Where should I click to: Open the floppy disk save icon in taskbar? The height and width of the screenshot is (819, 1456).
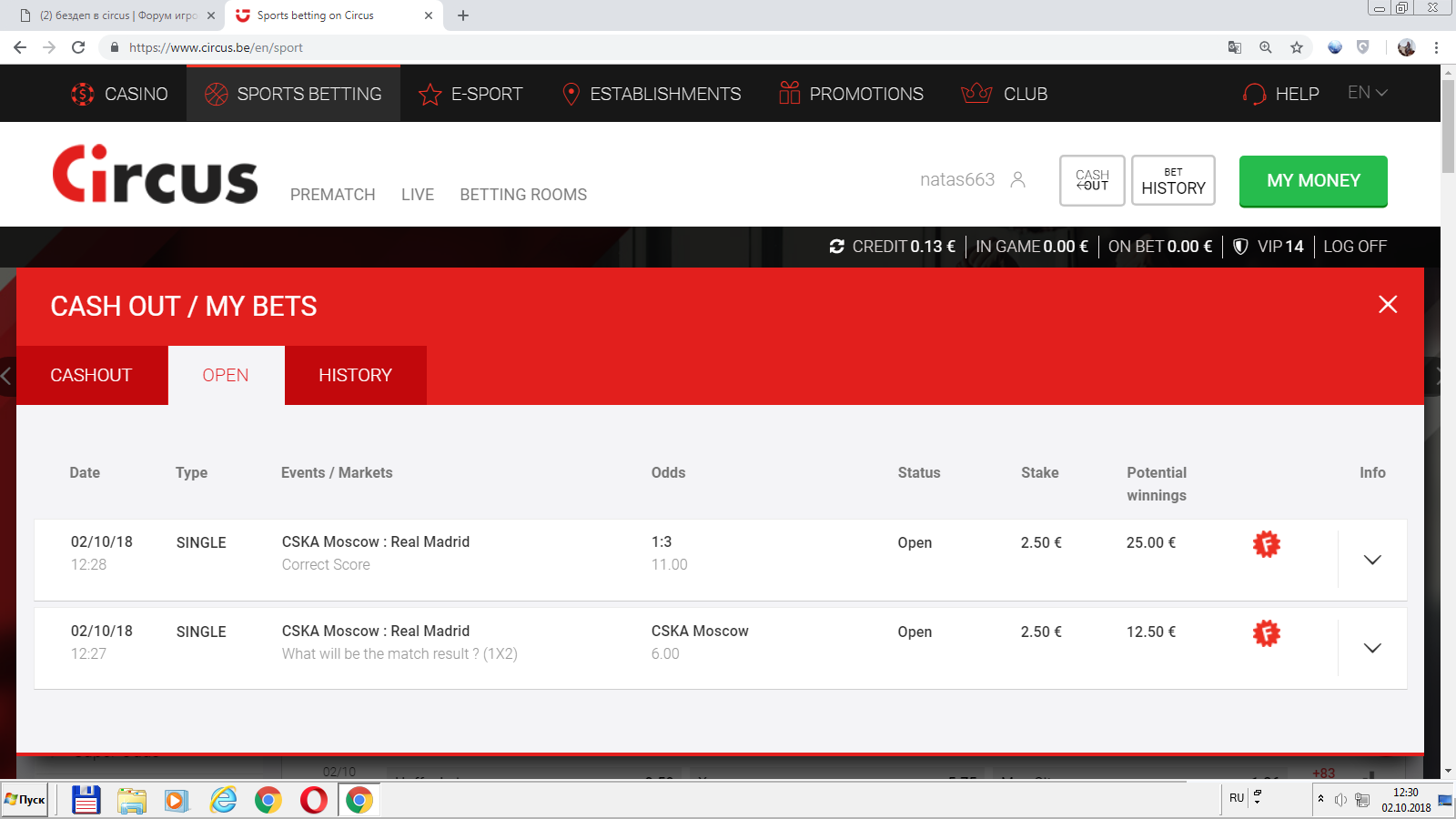pyautogui.click(x=86, y=800)
